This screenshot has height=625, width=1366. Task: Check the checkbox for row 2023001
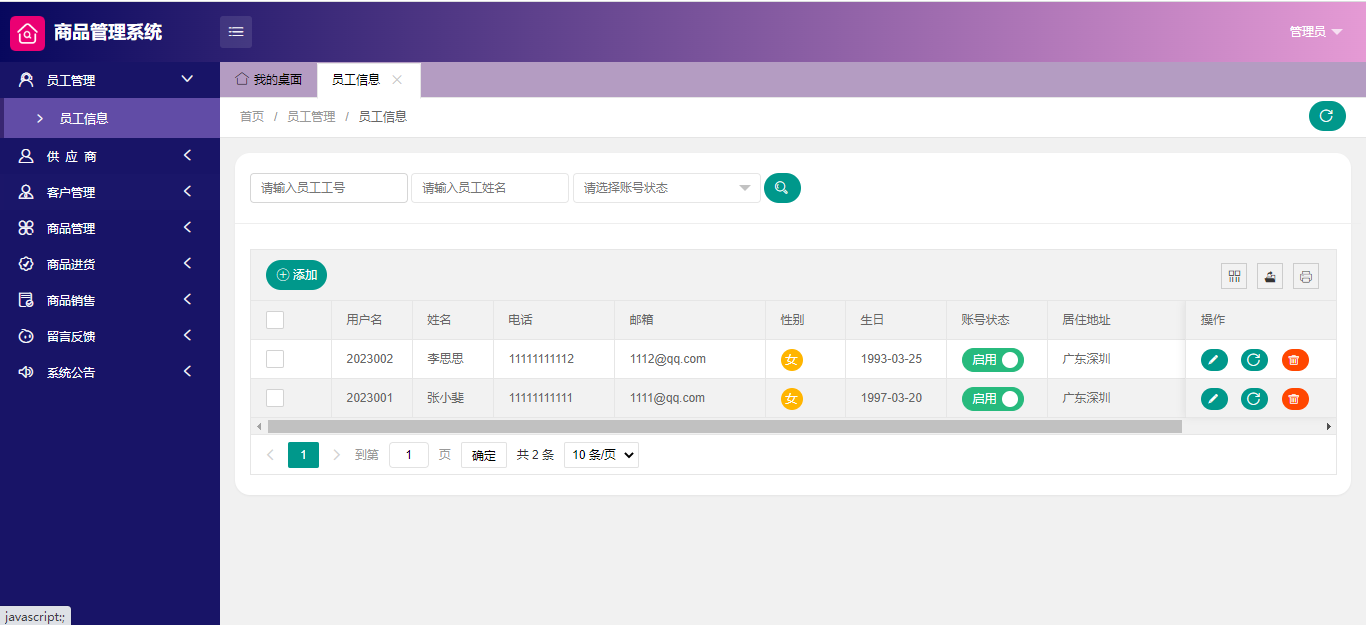pos(275,398)
